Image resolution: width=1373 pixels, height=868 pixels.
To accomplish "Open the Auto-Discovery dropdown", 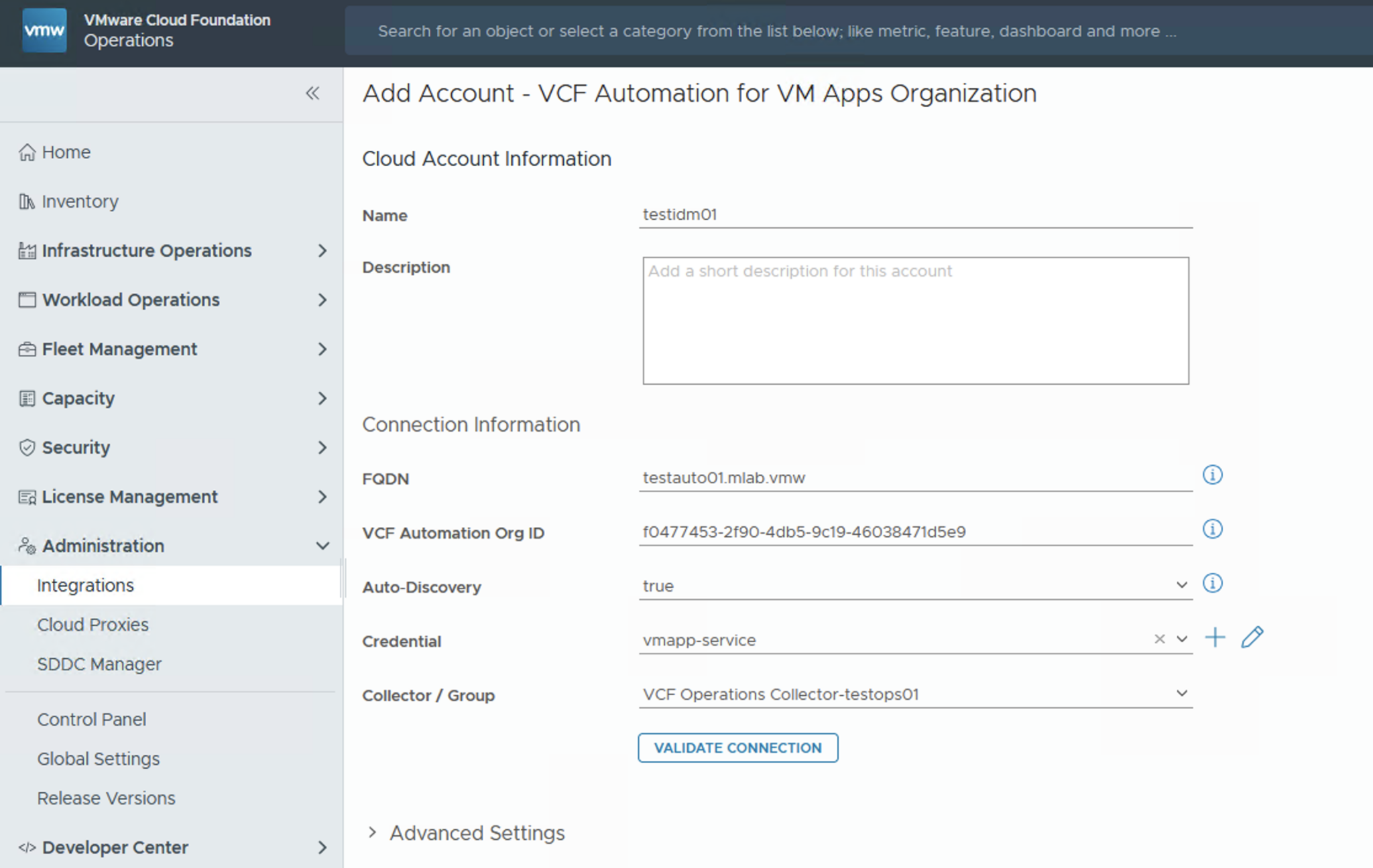I will pos(1182,584).
